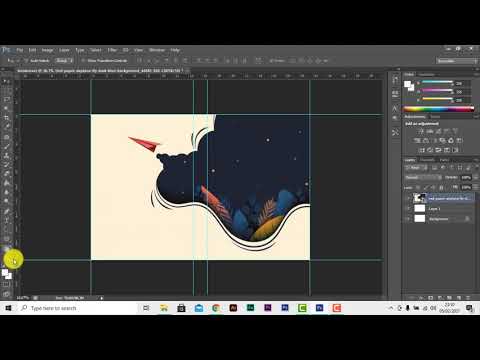Open the History panel icon
The image size is (480, 360).
pos(395,80)
